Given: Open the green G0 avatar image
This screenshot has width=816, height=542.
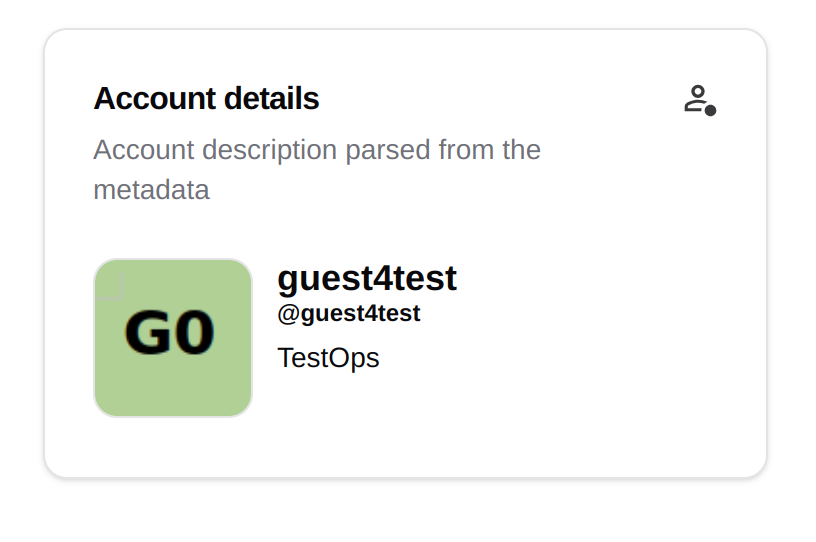Looking at the screenshot, I should 173,338.
